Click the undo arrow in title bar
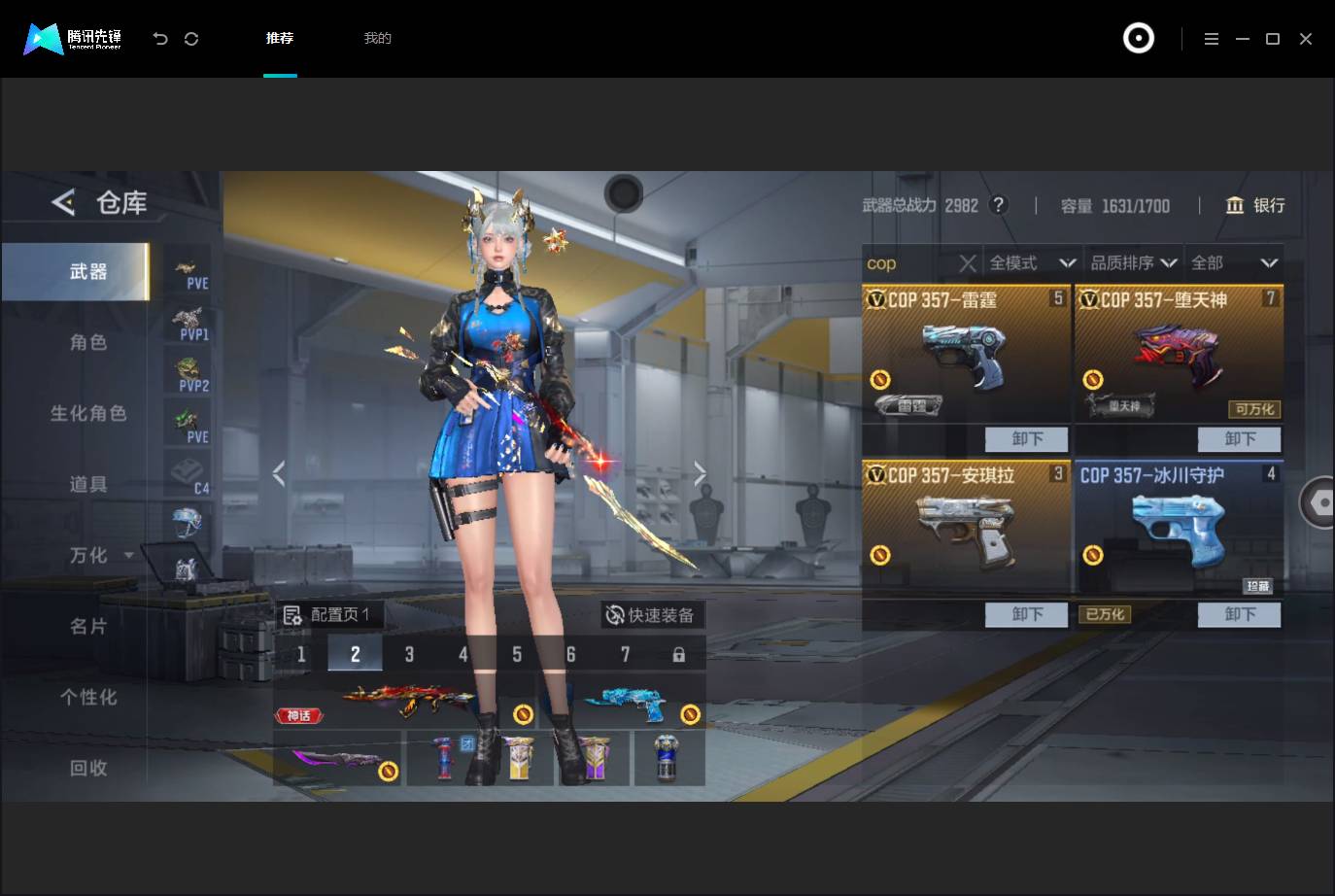This screenshot has height=896, width=1335. point(160,39)
